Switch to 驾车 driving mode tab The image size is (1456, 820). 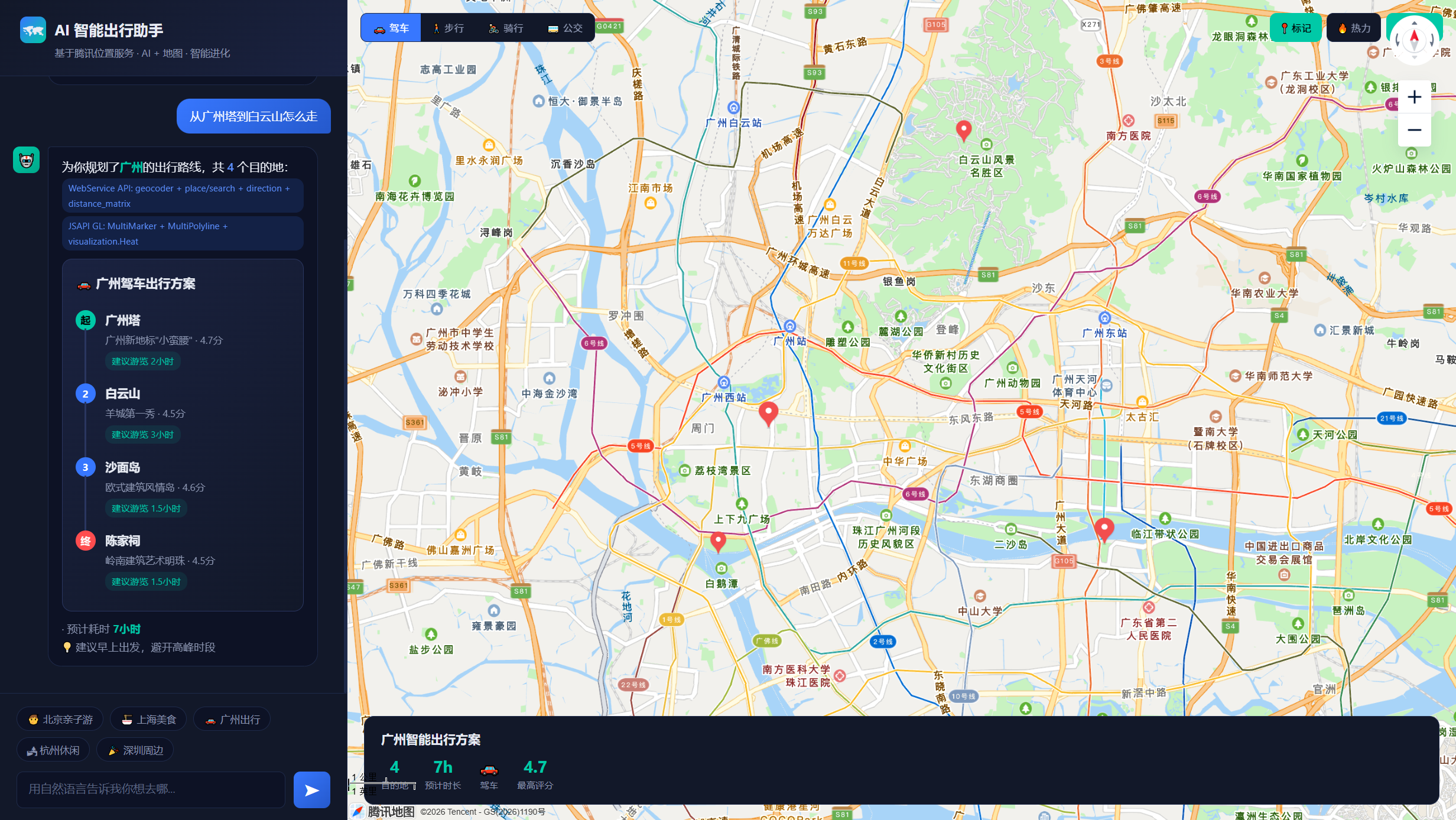click(x=391, y=28)
